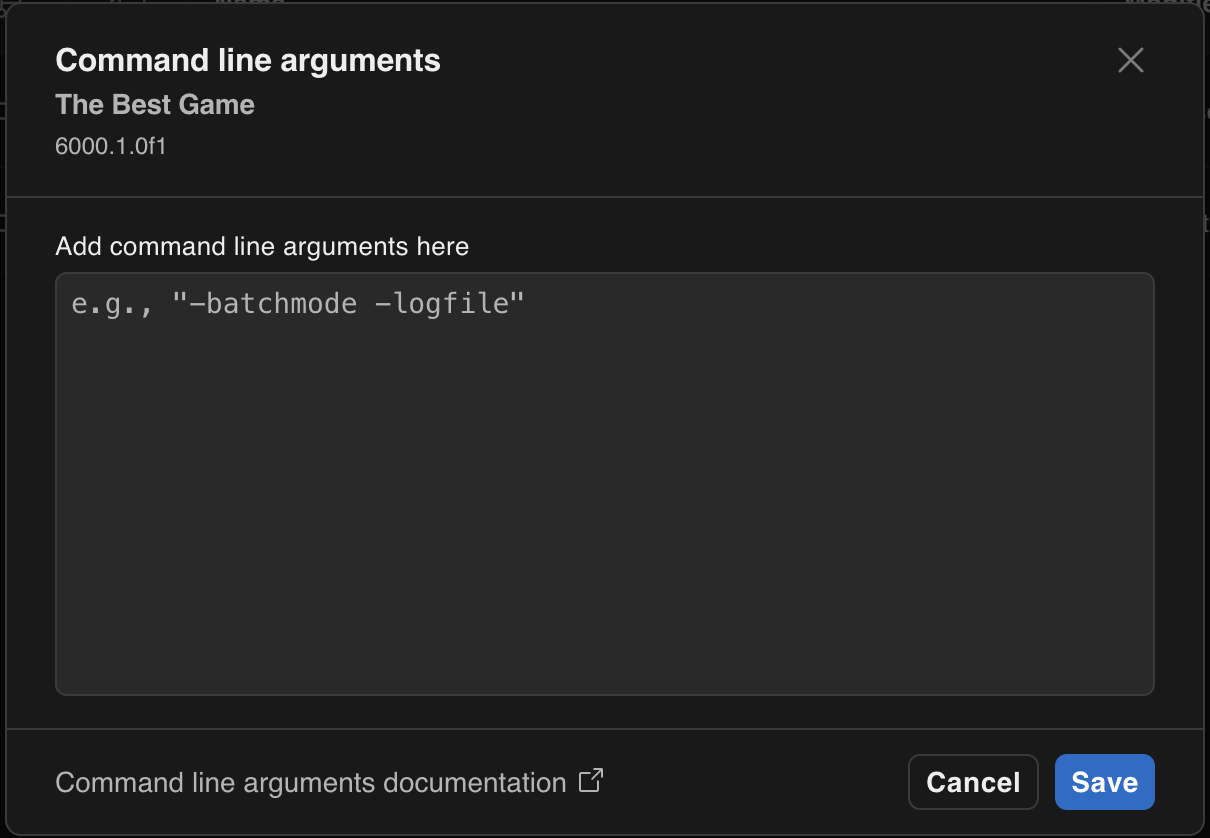Click the "Command line arguments" dialog title
The height and width of the screenshot is (838, 1210).
pyautogui.click(x=248, y=60)
